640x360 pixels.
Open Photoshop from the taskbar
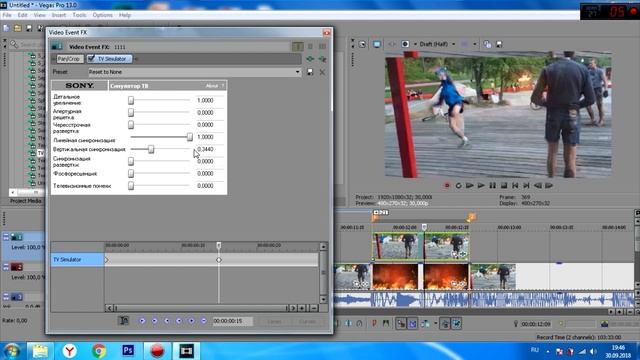[128, 351]
